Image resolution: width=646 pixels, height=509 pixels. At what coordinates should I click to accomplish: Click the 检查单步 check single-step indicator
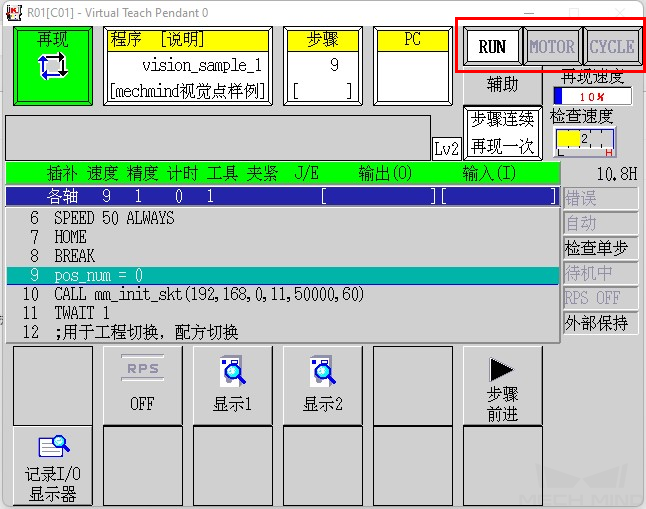(600, 248)
